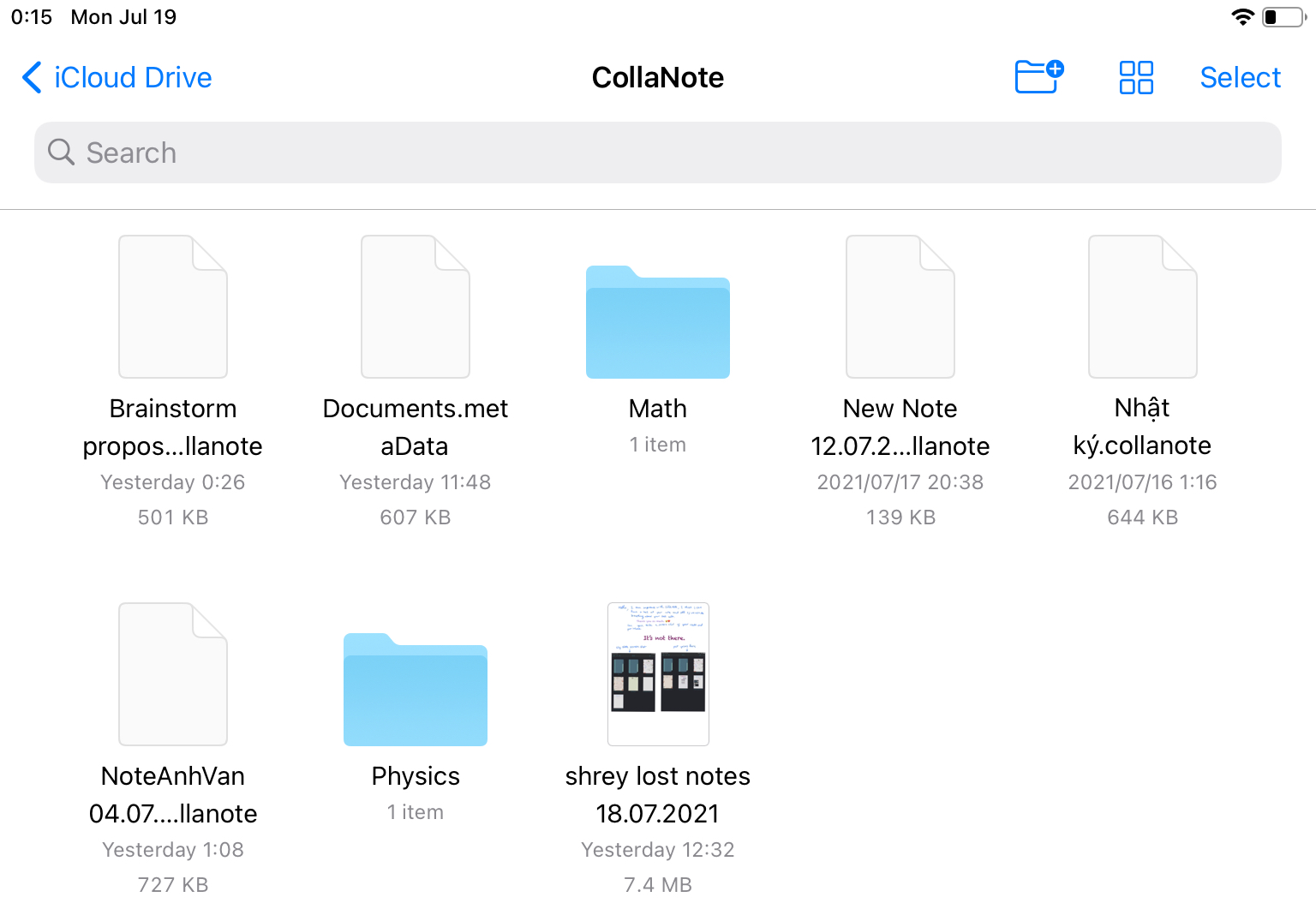Image resolution: width=1316 pixels, height=921 pixels.
Task: Tap the 'Physics' folder label
Action: pos(416,776)
